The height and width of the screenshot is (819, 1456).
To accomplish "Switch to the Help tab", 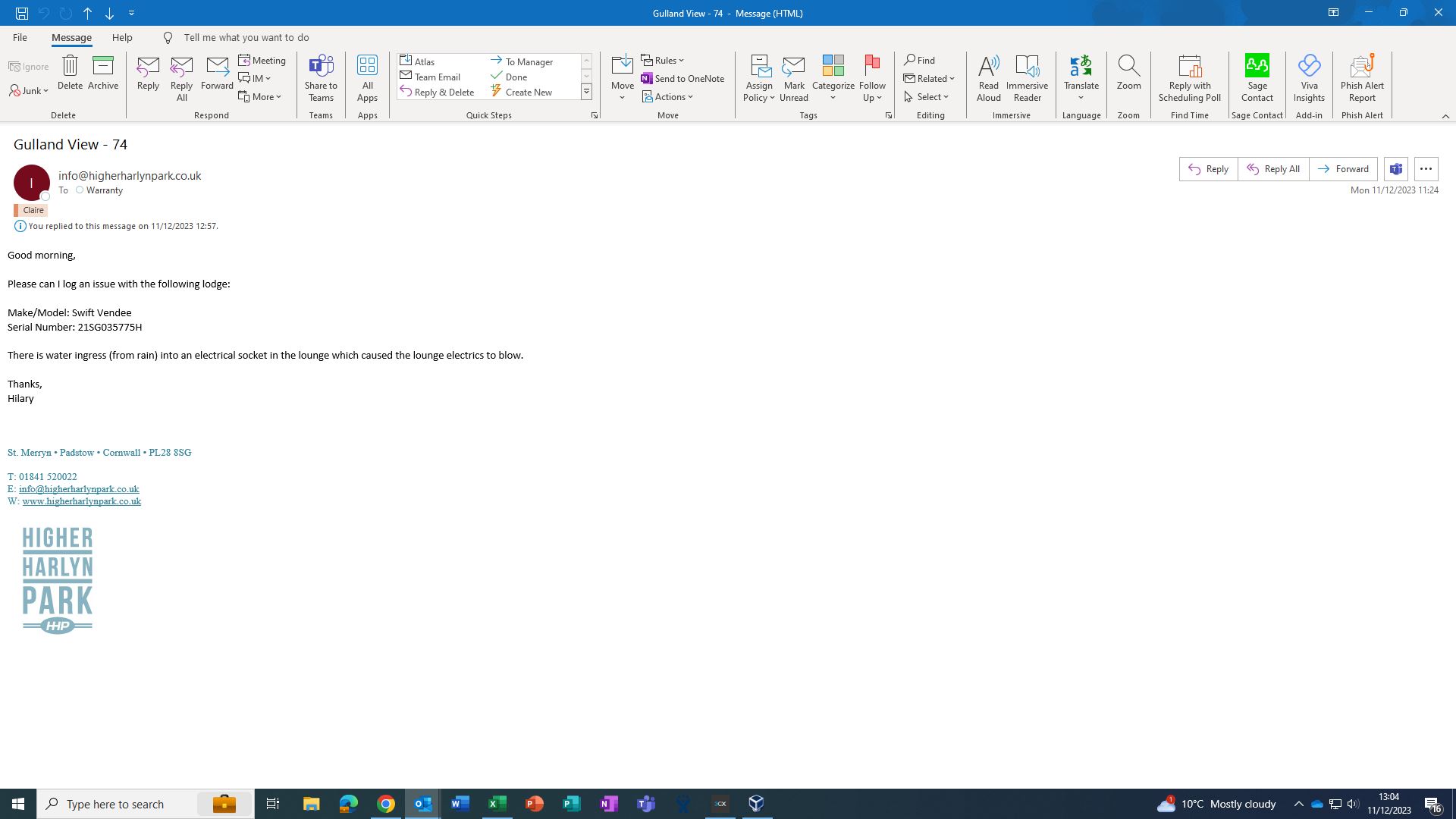I will [122, 37].
